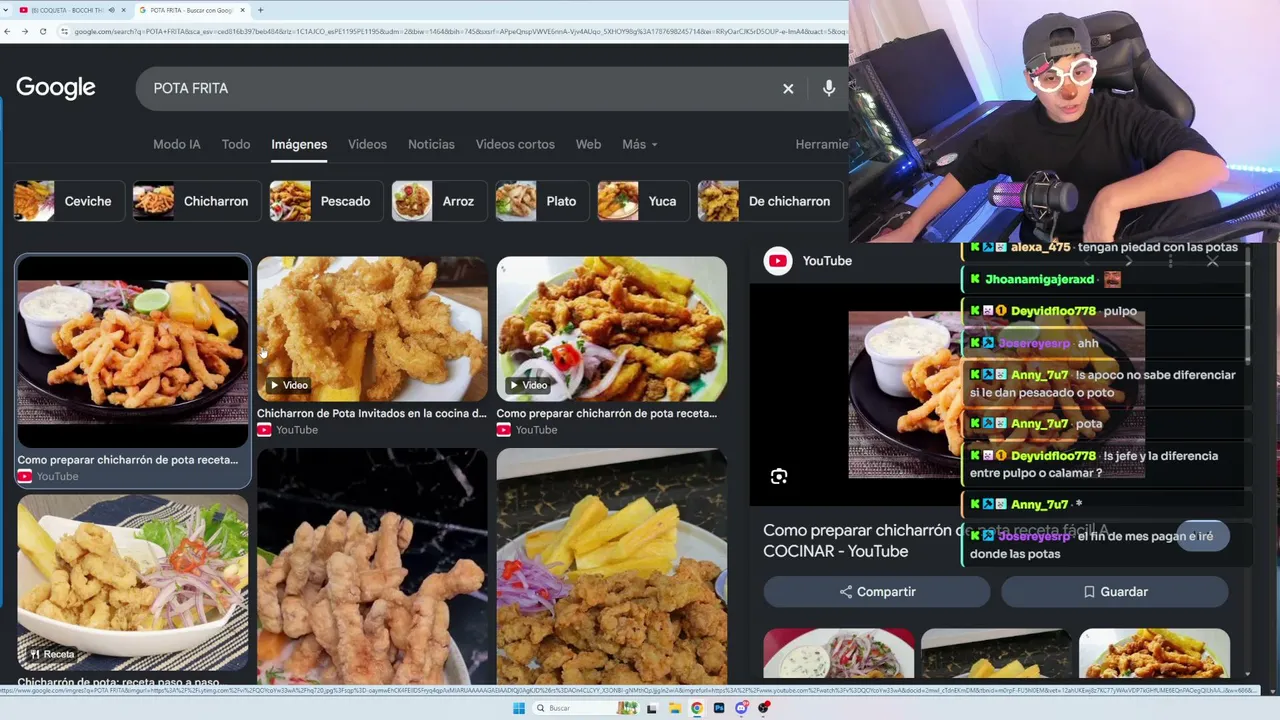Open the selected chicharrón de pota thumbnail
The image size is (1280, 720).
(x=133, y=352)
